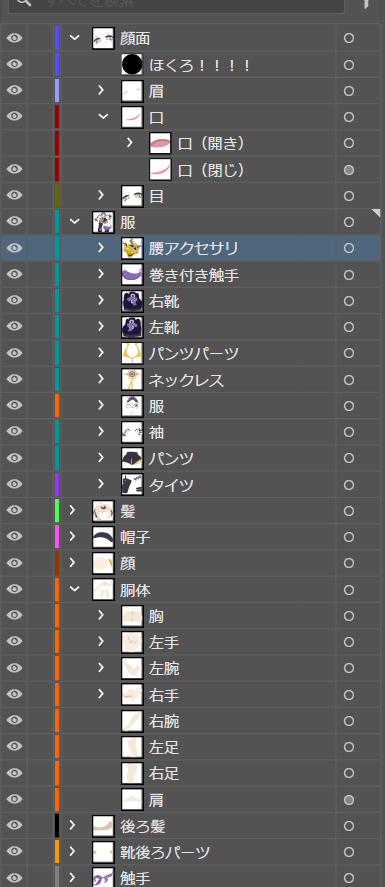Click the purple color bar of タイツ layer
The width and height of the screenshot is (385, 887).
tap(57, 484)
